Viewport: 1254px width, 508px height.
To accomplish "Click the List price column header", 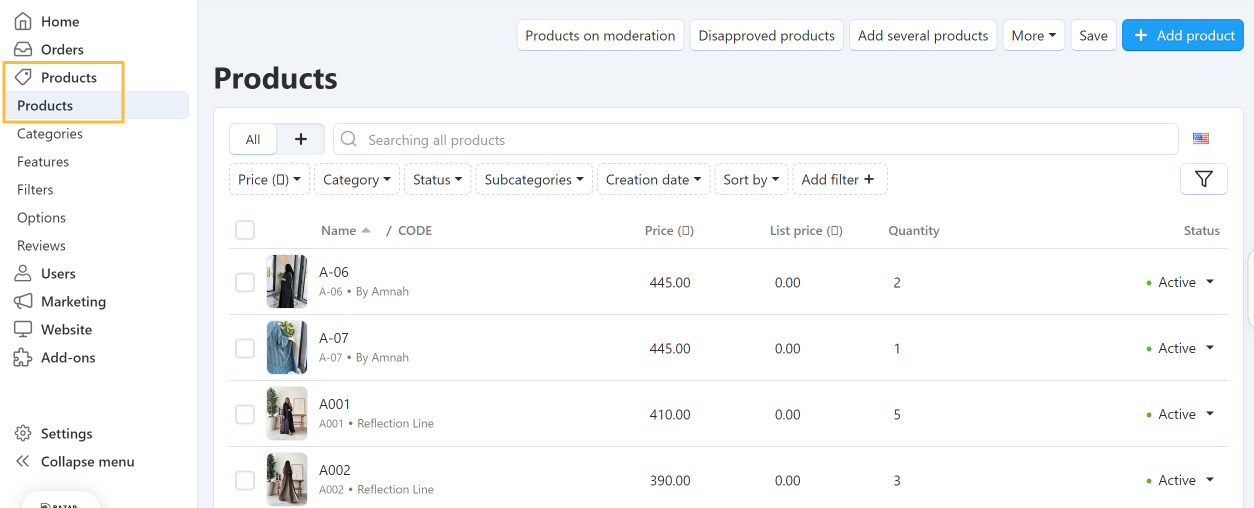I will tap(806, 230).
